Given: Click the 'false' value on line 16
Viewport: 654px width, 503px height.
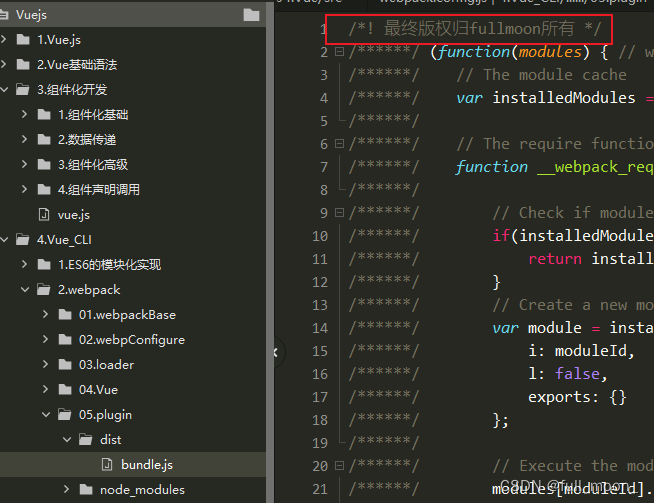Looking at the screenshot, I should click(x=577, y=374).
